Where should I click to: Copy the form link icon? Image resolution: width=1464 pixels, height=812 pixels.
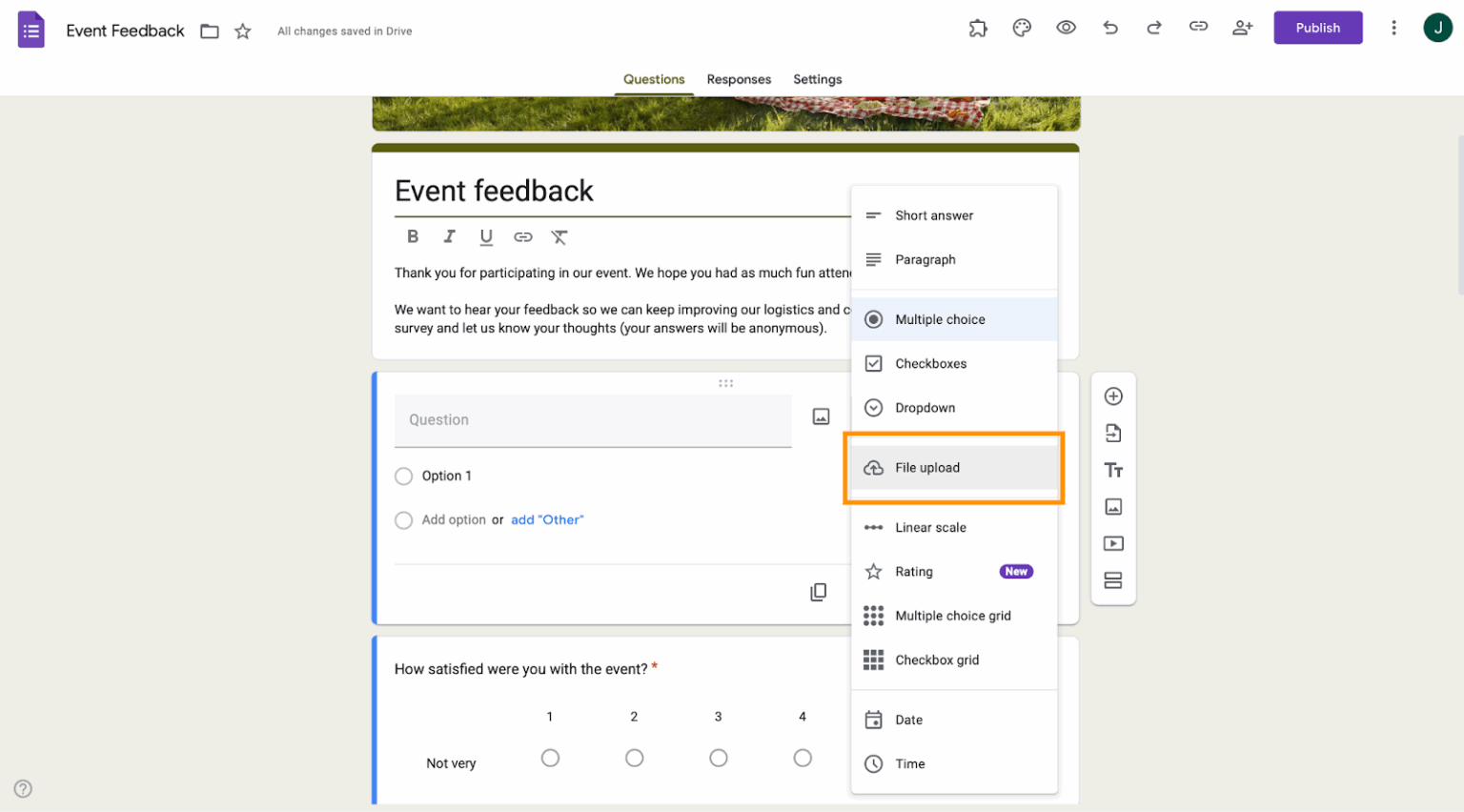tap(1198, 28)
